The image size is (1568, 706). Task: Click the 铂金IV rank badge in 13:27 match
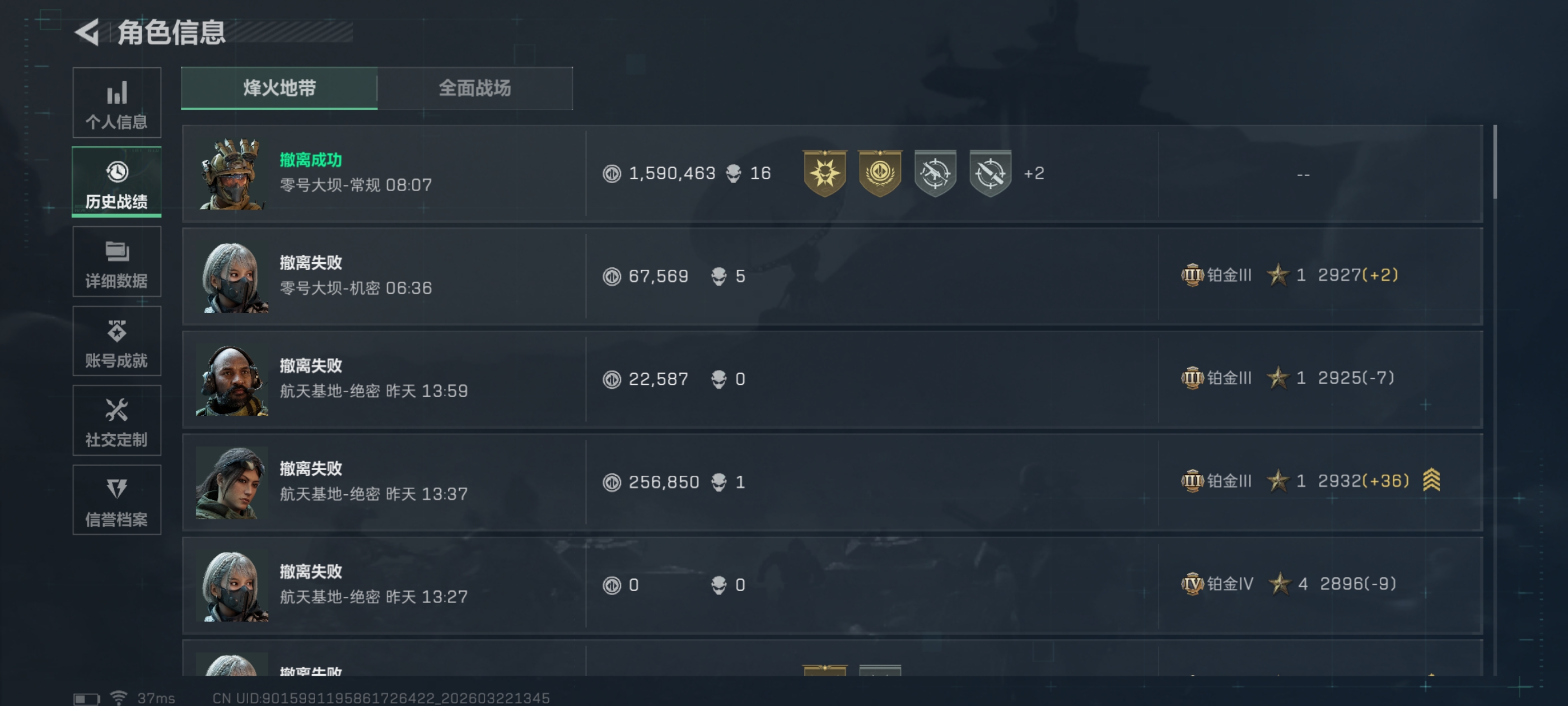(x=1192, y=583)
